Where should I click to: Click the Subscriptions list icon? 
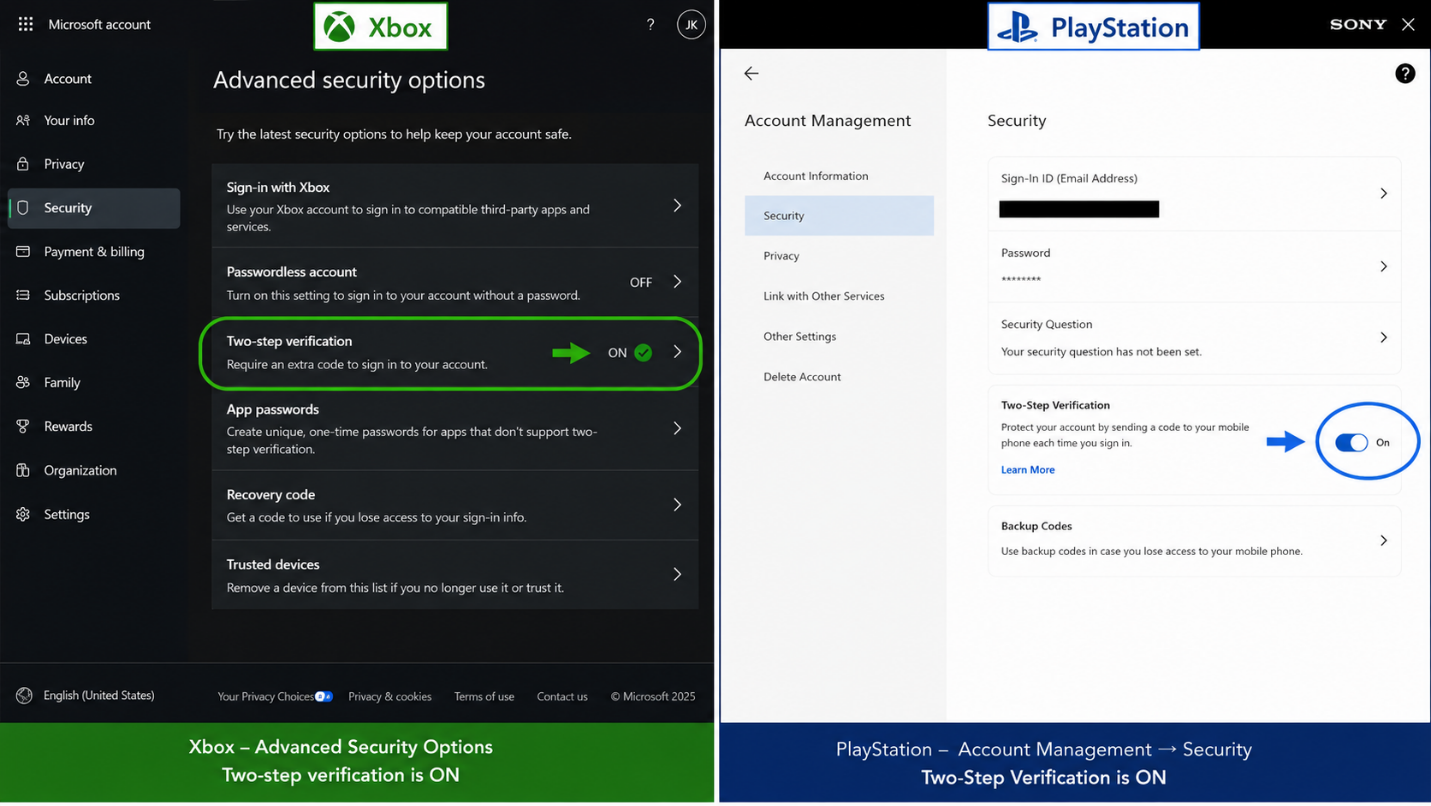pos(23,295)
